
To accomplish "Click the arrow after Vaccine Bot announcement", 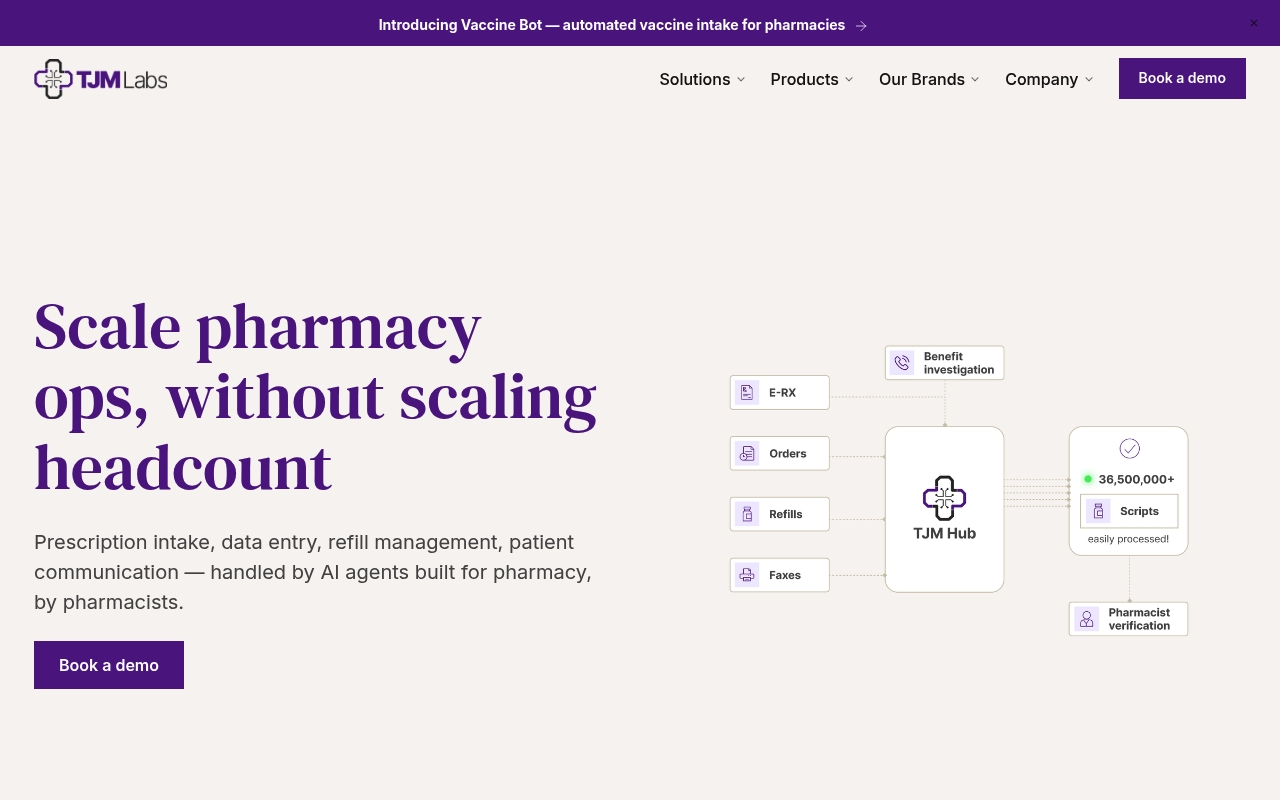I will pos(861,26).
